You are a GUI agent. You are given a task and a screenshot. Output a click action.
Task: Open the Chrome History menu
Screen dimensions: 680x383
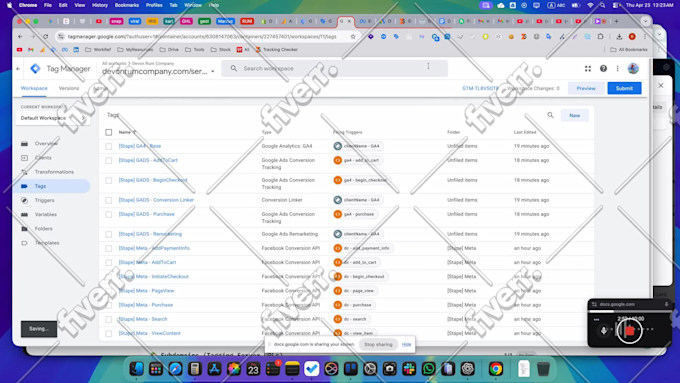(x=100, y=5)
